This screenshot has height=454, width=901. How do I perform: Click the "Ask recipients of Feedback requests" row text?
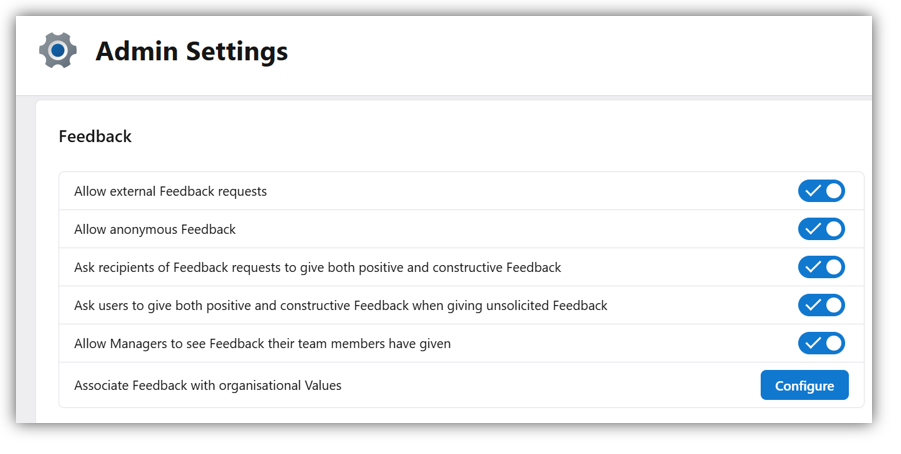(317, 267)
